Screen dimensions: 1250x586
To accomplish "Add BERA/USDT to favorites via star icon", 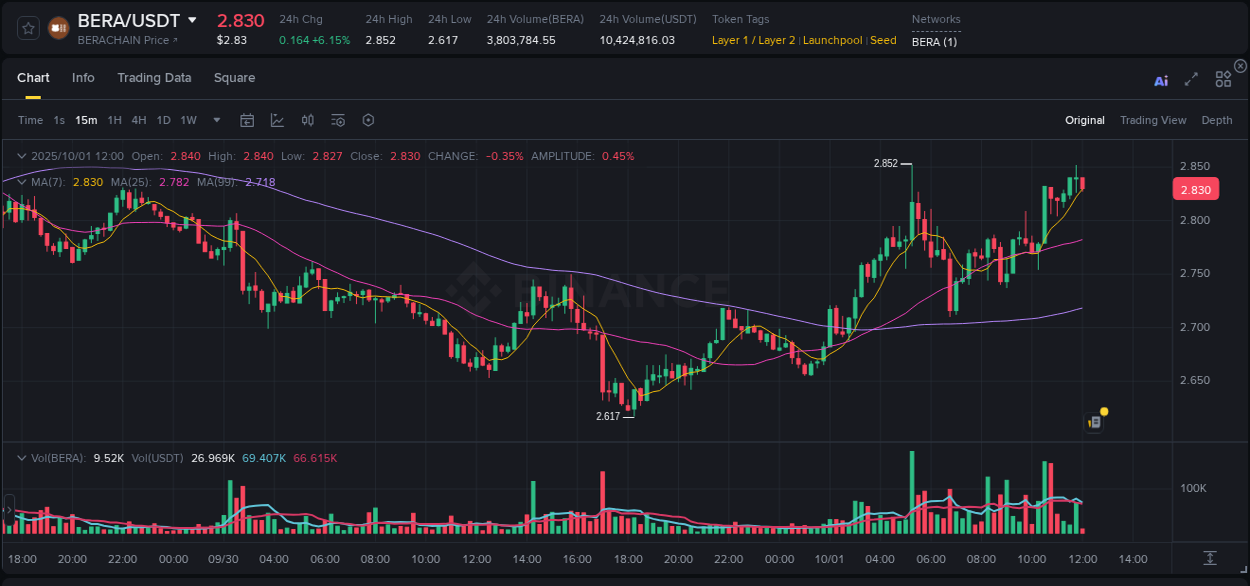I will click(x=27, y=28).
